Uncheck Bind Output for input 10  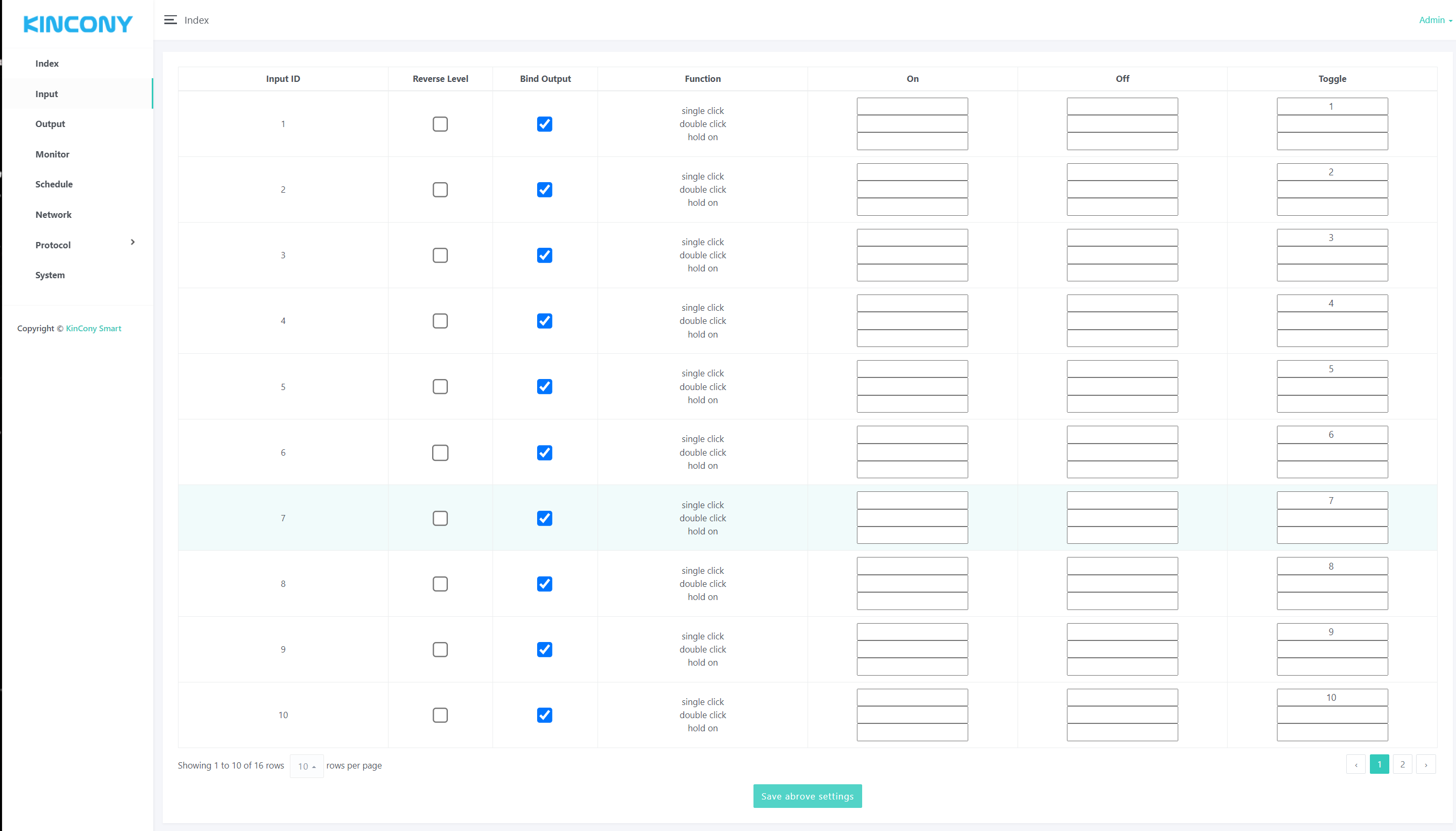544,715
